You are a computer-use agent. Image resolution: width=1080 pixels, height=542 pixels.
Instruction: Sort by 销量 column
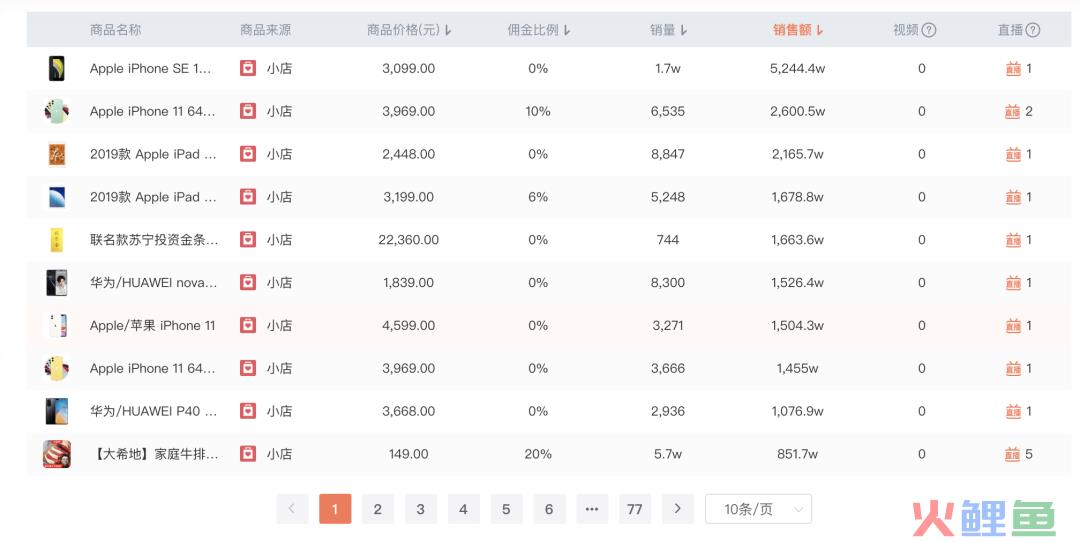click(x=668, y=30)
